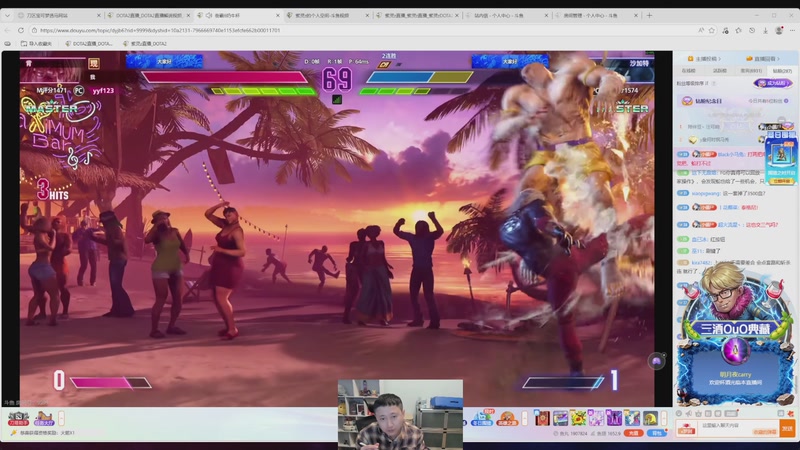This screenshot has height=450, width=800.
Task: Click username xiaopgwang in chat
Action: (706, 193)
